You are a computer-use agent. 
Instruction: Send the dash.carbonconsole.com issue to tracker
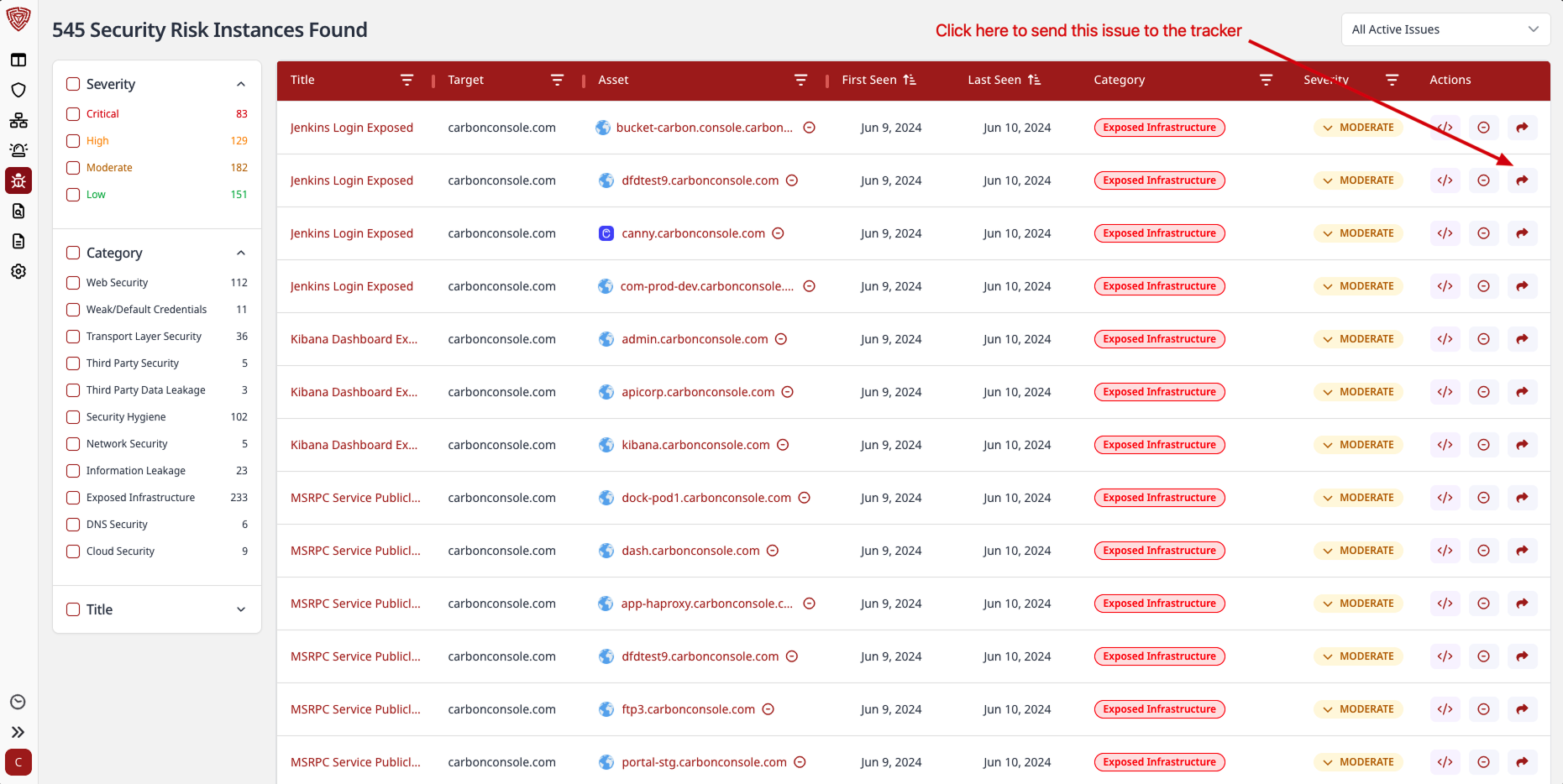pos(1522,551)
